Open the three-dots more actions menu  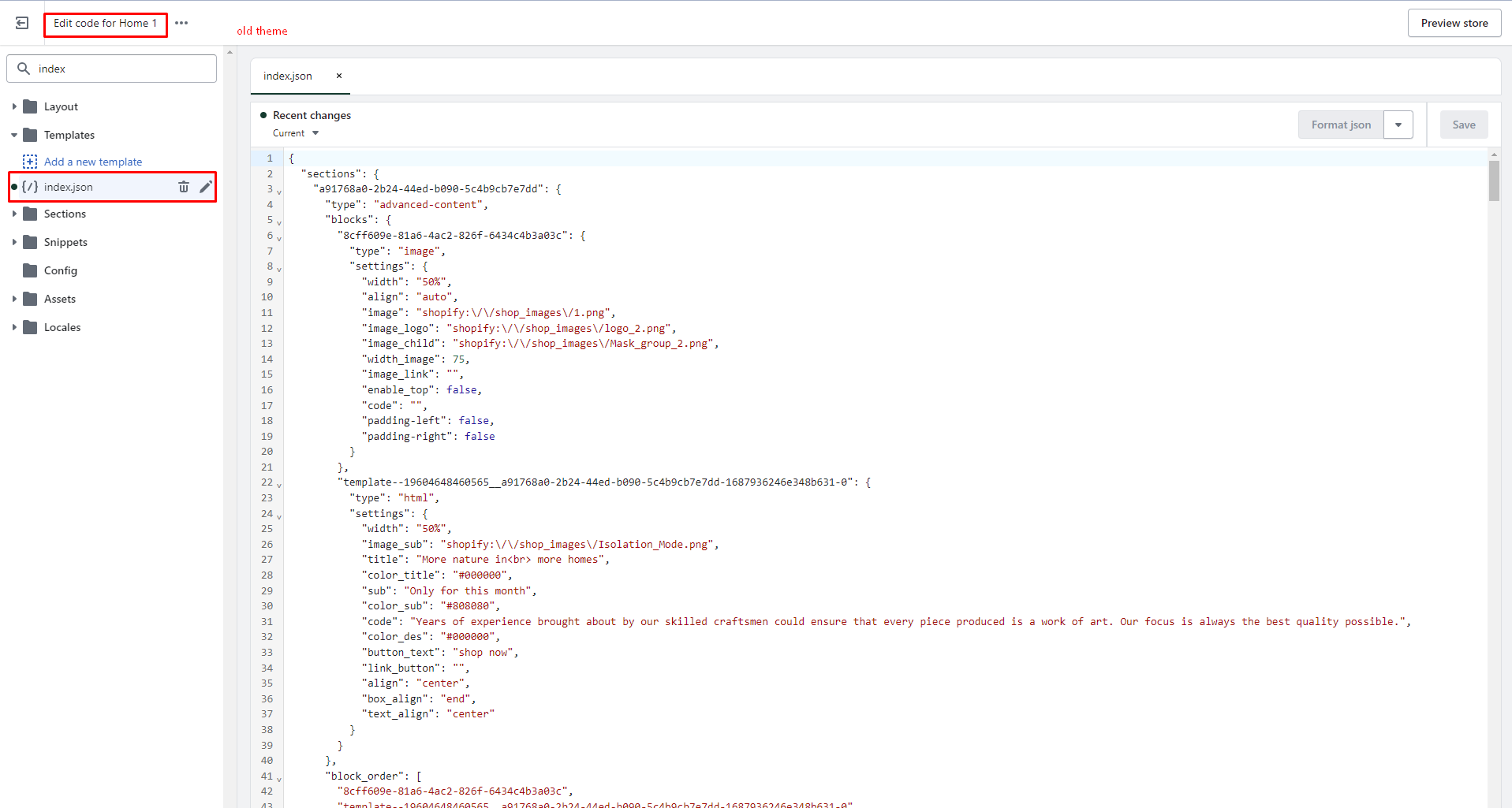pyautogui.click(x=181, y=23)
